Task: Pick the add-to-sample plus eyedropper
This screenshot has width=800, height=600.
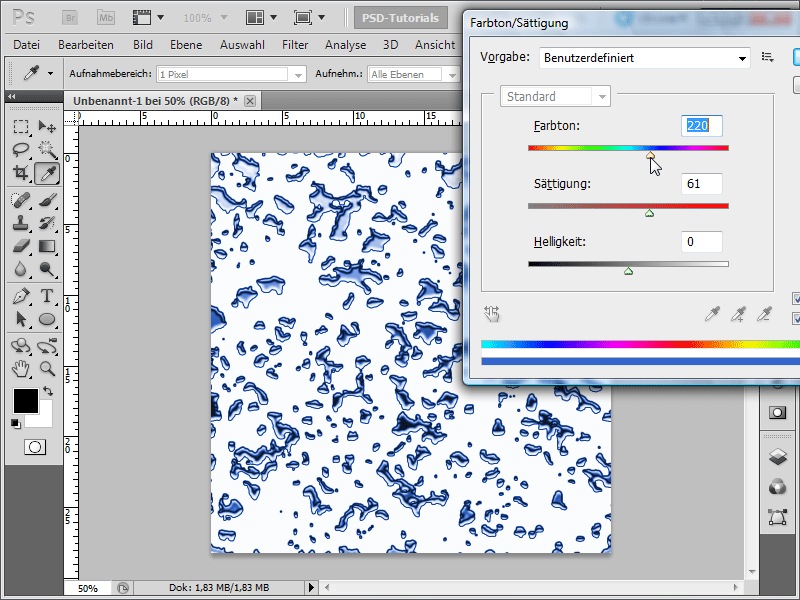Action: click(738, 314)
